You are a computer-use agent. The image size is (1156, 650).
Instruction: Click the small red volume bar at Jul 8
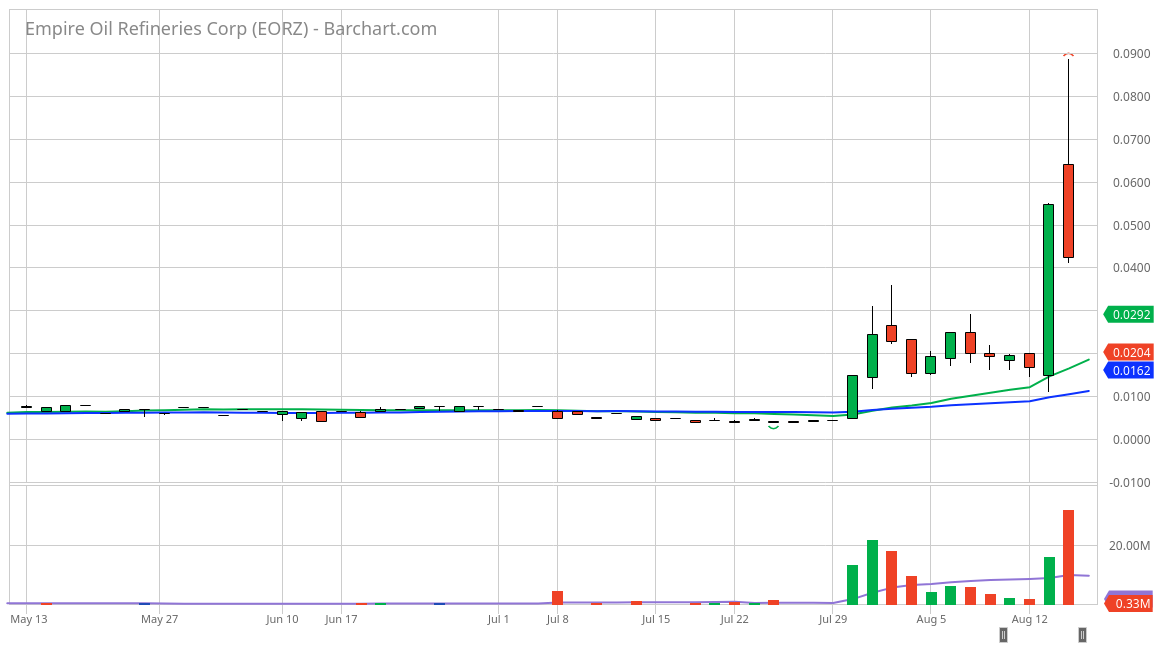557,598
